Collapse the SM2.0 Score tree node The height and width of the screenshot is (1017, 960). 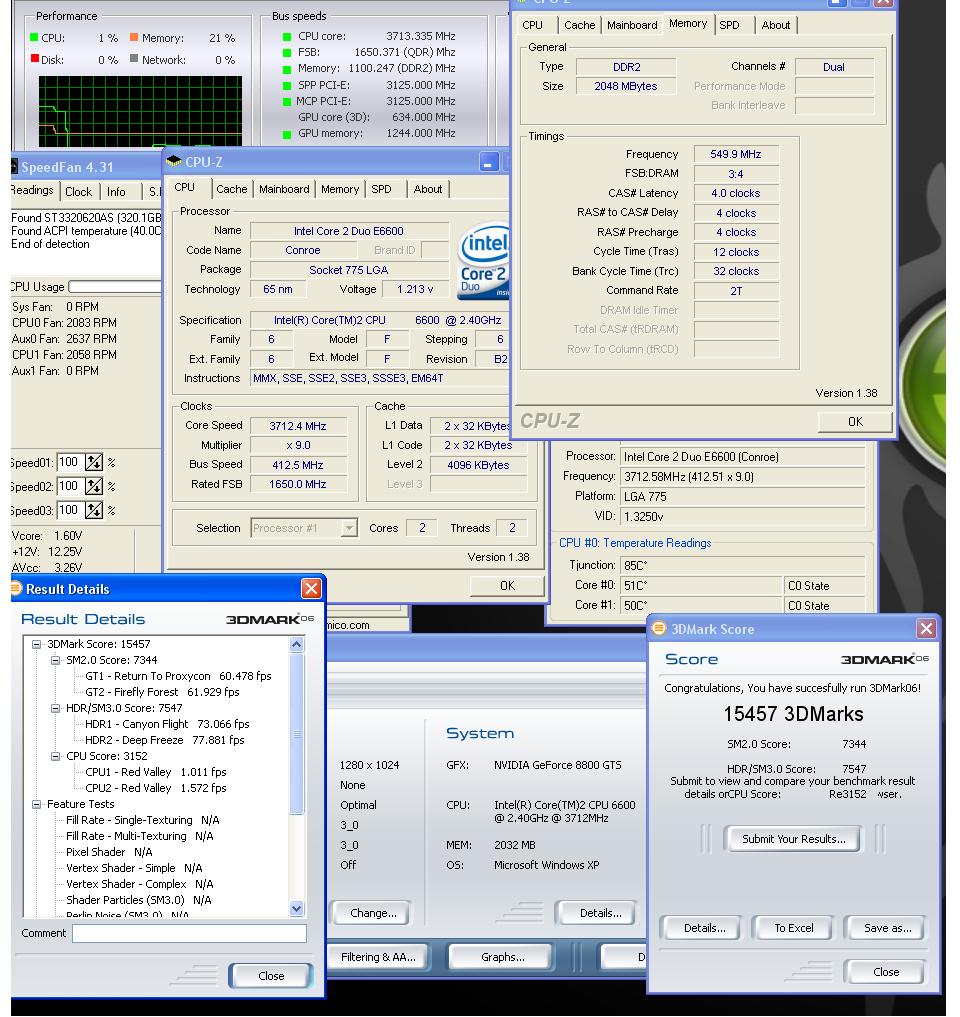coord(56,660)
